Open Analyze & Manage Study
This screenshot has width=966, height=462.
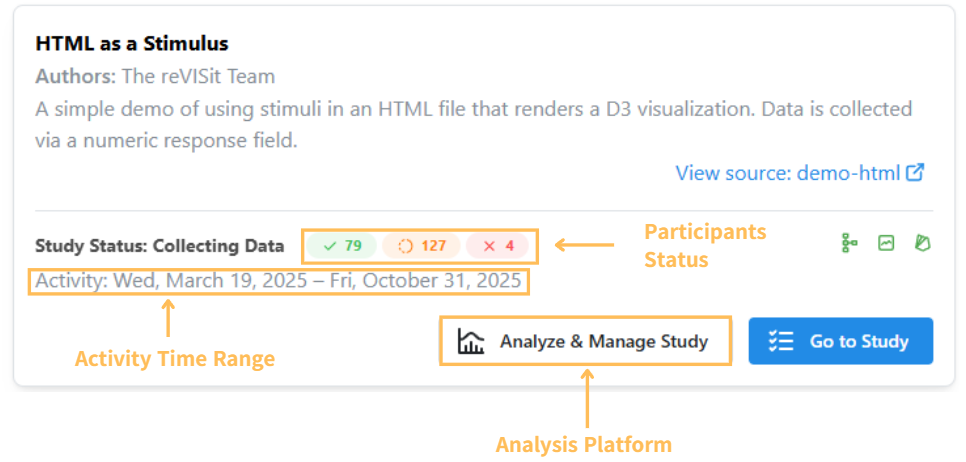pos(585,342)
